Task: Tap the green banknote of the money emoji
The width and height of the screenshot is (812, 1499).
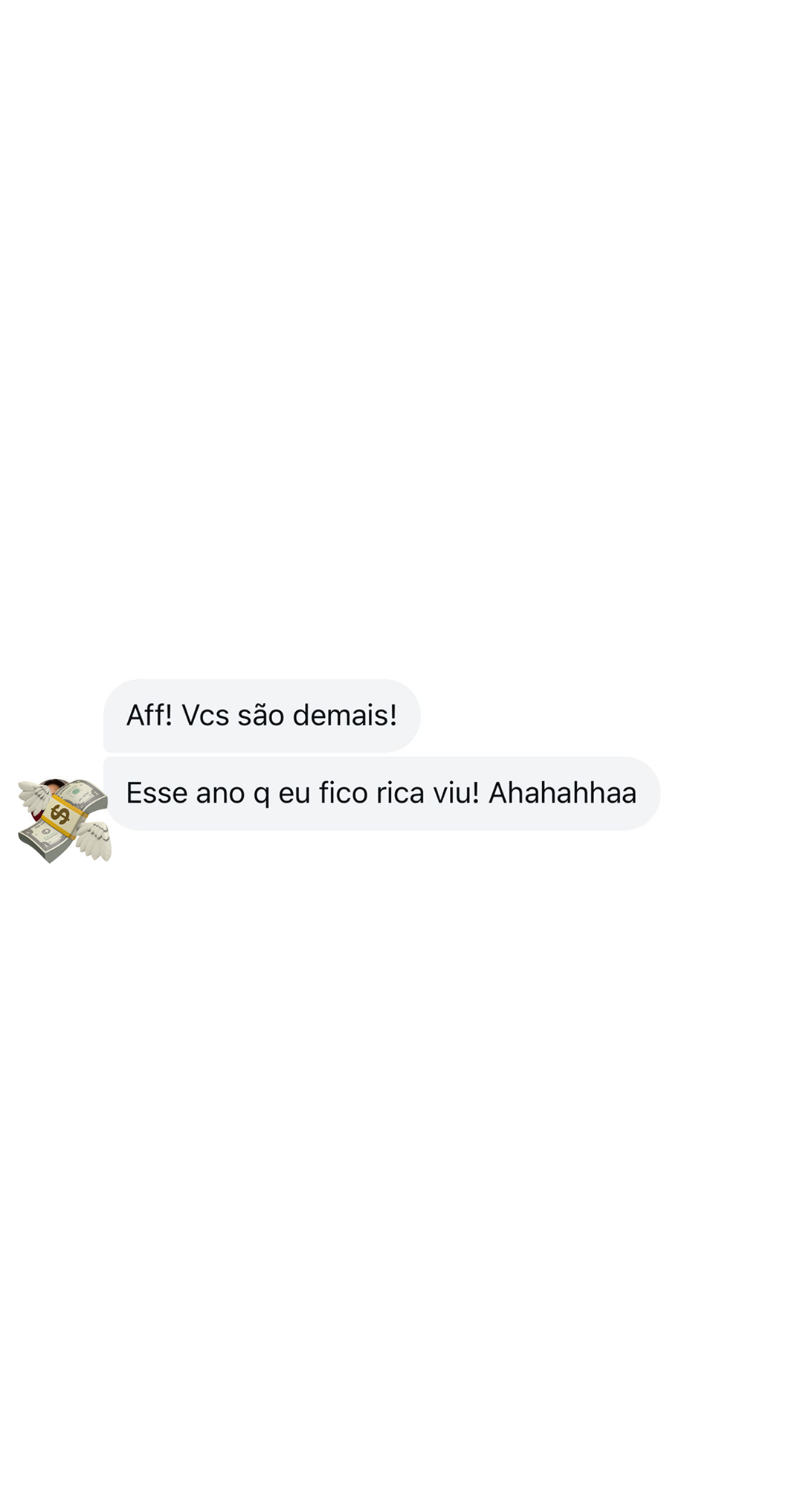Action: [x=82, y=796]
